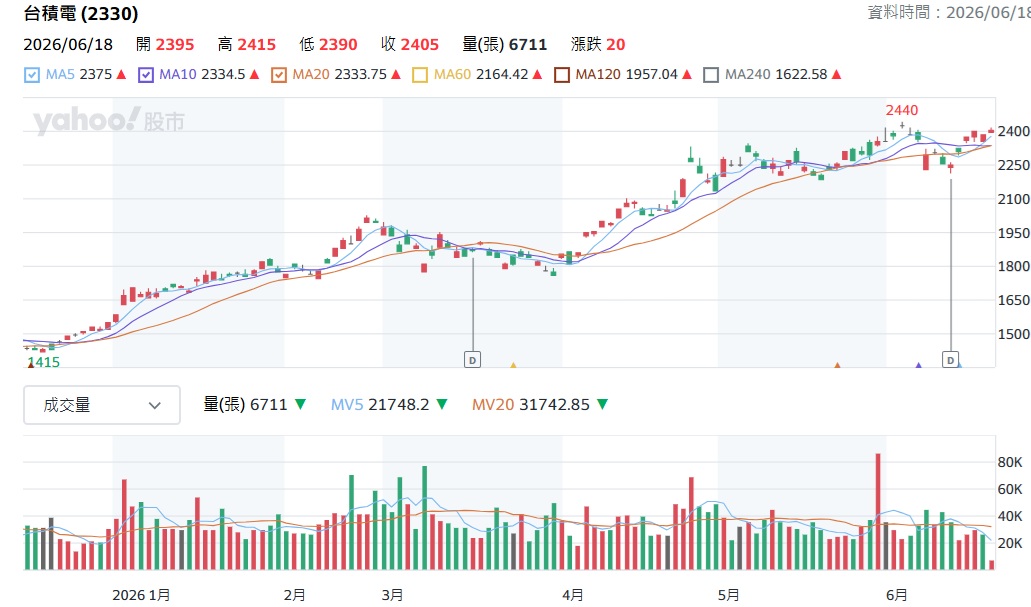This screenshot has width=1031, height=607.
Task: Click the 量(張) 6711 value in quote row
Action: click(504, 45)
